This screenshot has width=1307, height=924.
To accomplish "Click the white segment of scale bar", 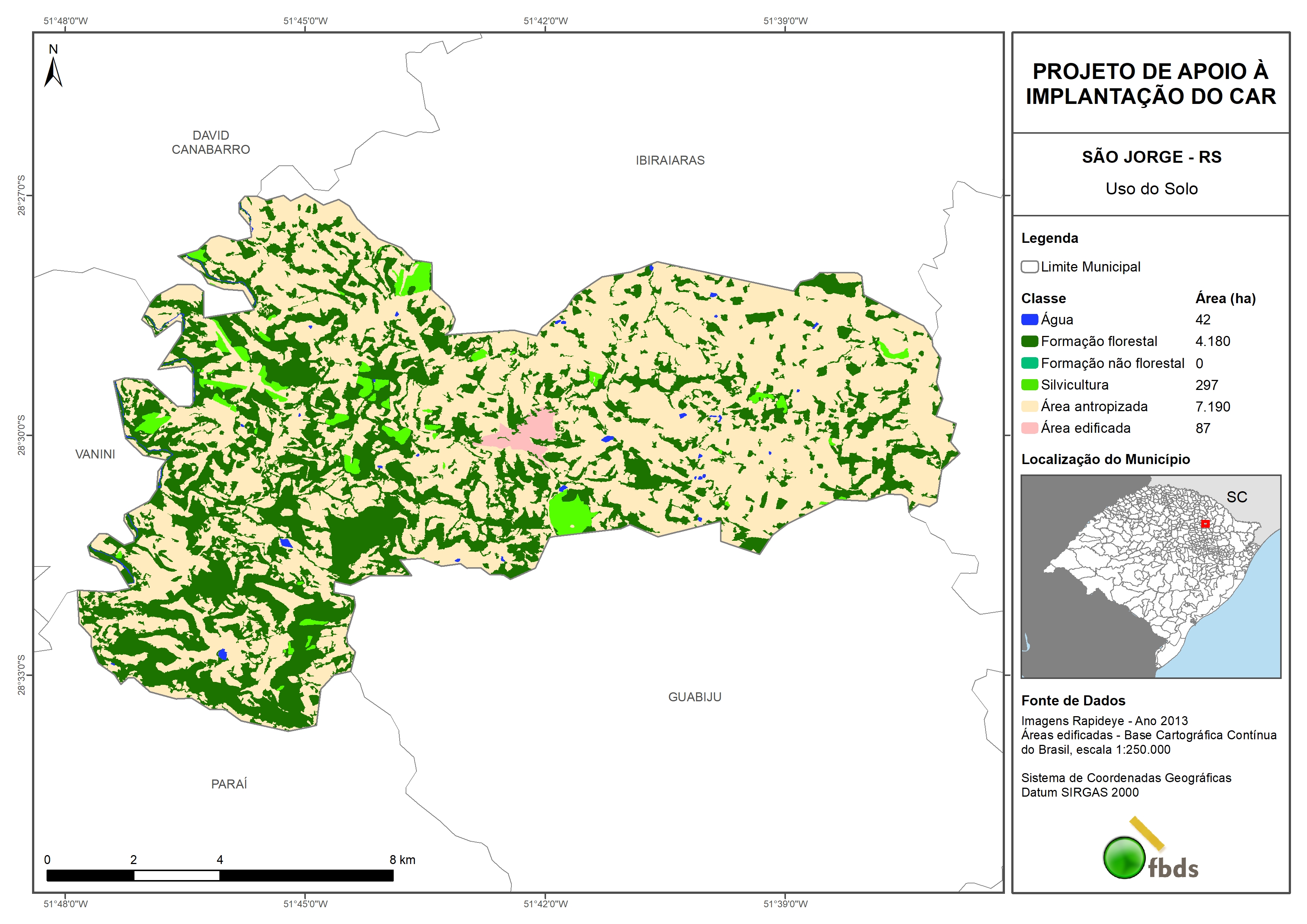I will [177, 876].
